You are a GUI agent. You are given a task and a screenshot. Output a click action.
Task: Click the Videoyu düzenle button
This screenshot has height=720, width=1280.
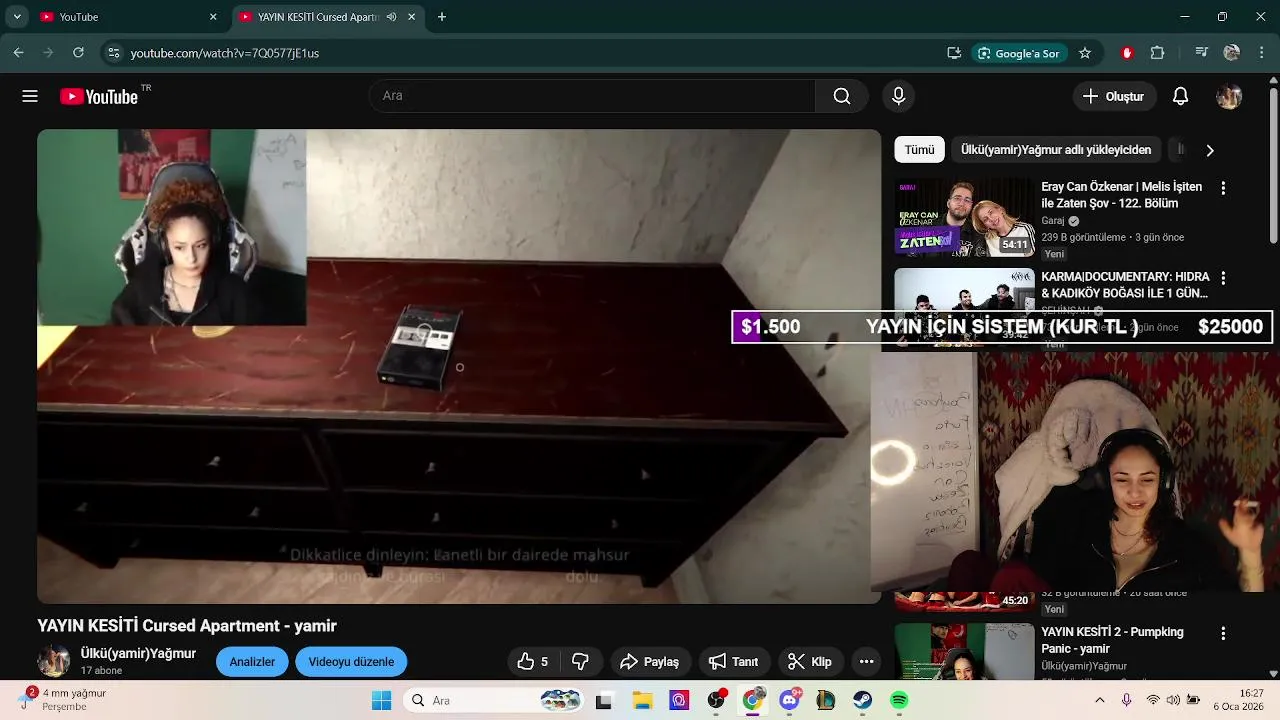pos(351,661)
